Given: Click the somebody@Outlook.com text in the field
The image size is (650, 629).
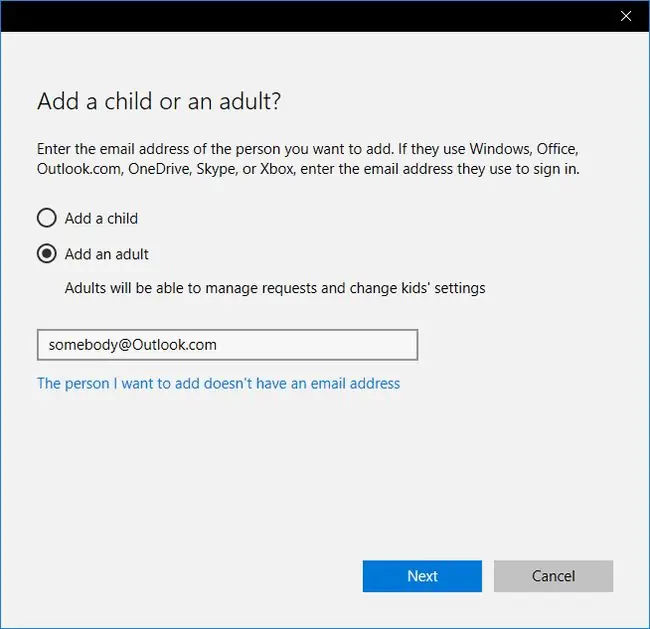Looking at the screenshot, I should click(133, 345).
